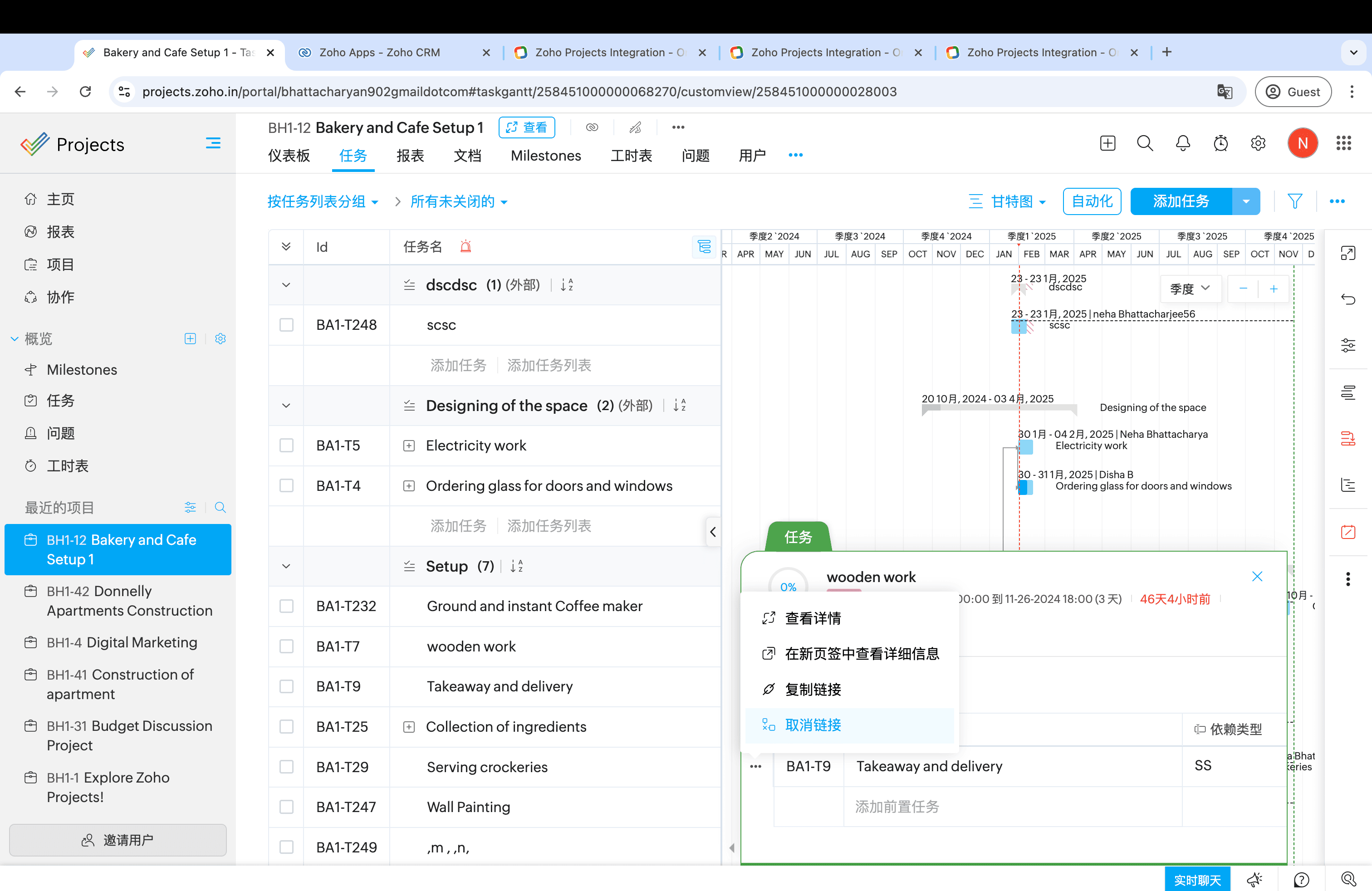Click the 自动化 button

pyautogui.click(x=1091, y=201)
